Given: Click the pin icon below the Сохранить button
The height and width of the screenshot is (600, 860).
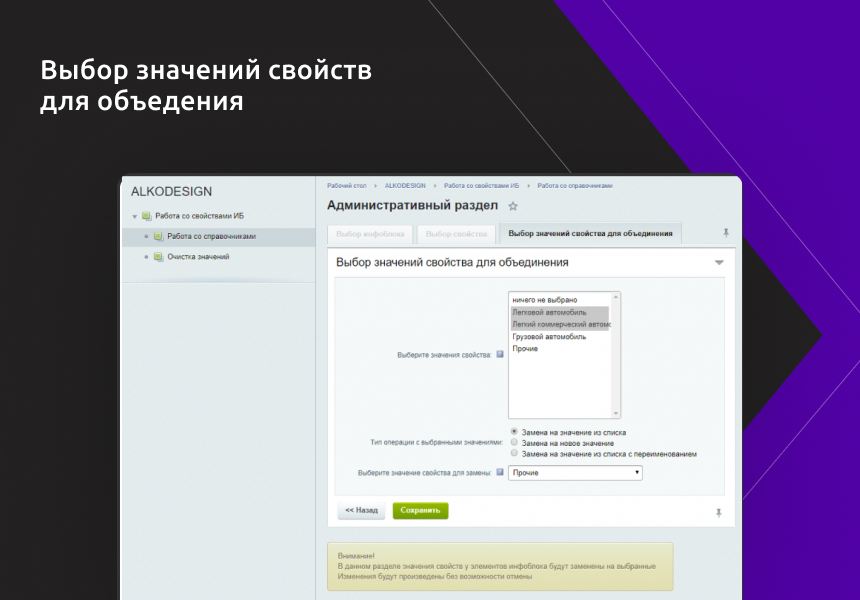Looking at the screenshot, I should point(717,512).
